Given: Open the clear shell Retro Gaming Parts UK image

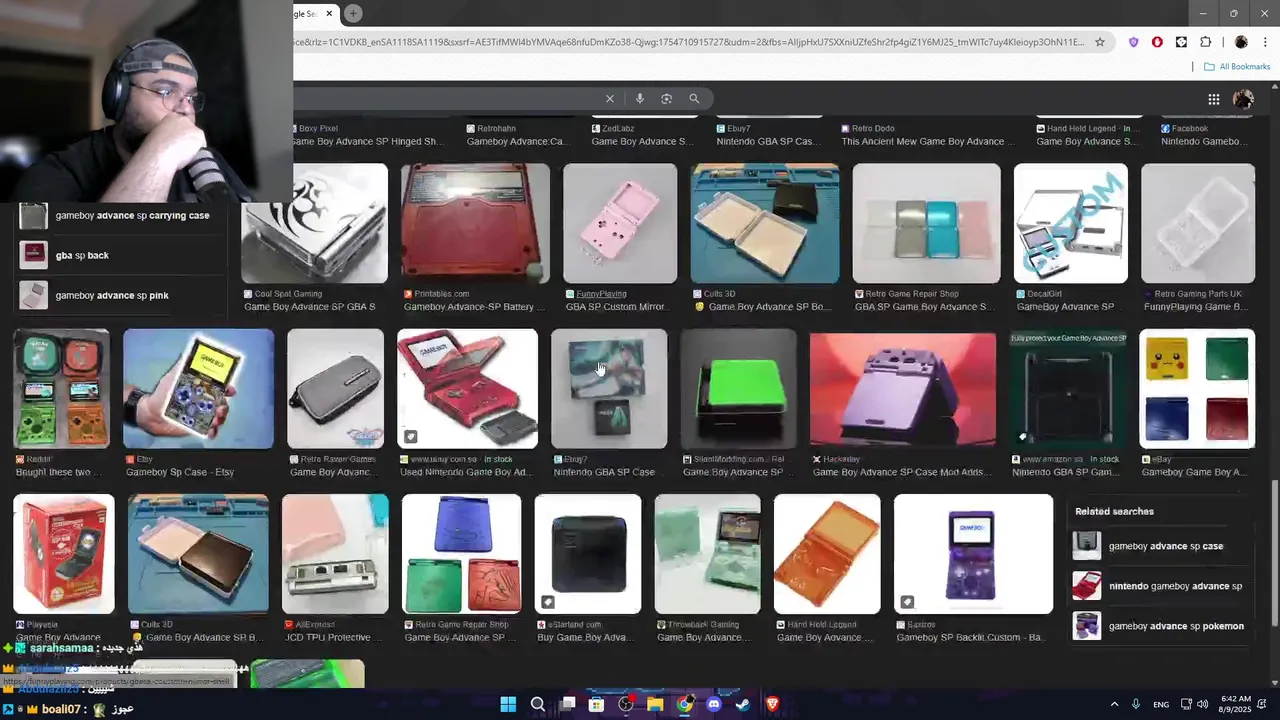Looking at the screenshot, I should [1198, 224].
